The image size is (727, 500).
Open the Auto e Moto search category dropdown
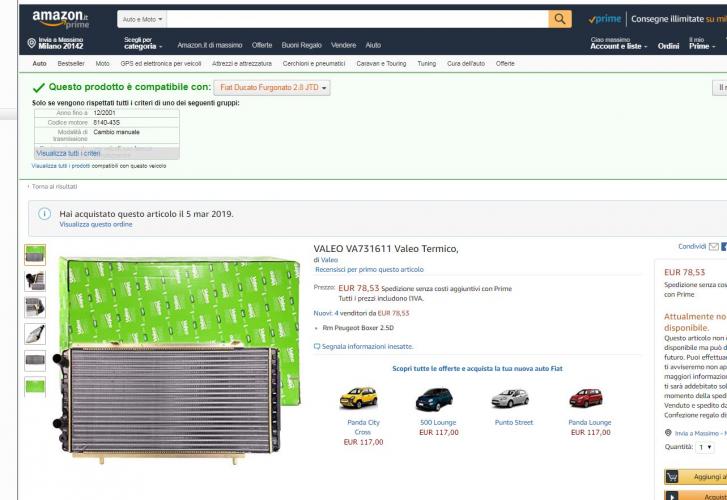(142, 19)
